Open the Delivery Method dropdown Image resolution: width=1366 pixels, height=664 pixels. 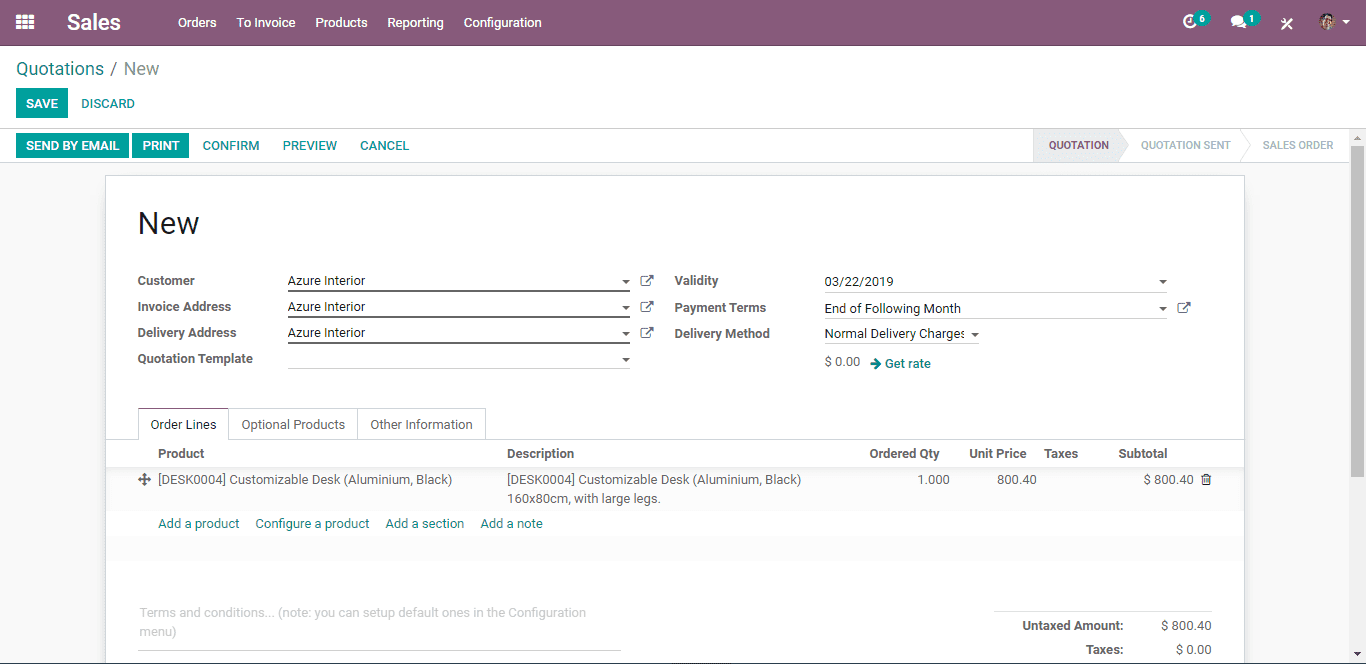coord(975,335)
